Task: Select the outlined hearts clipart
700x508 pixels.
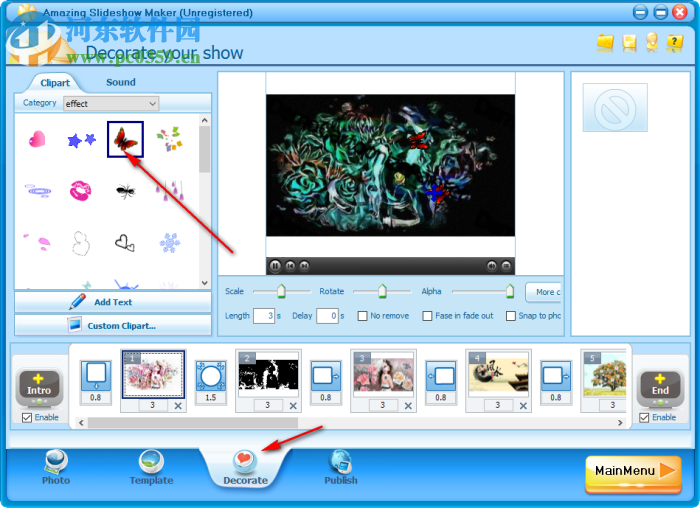Action: tap(125, 243)
